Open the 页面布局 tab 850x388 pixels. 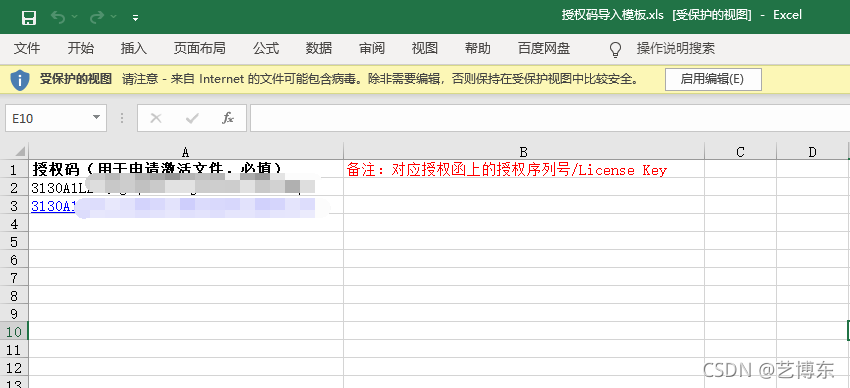[199, 48]
